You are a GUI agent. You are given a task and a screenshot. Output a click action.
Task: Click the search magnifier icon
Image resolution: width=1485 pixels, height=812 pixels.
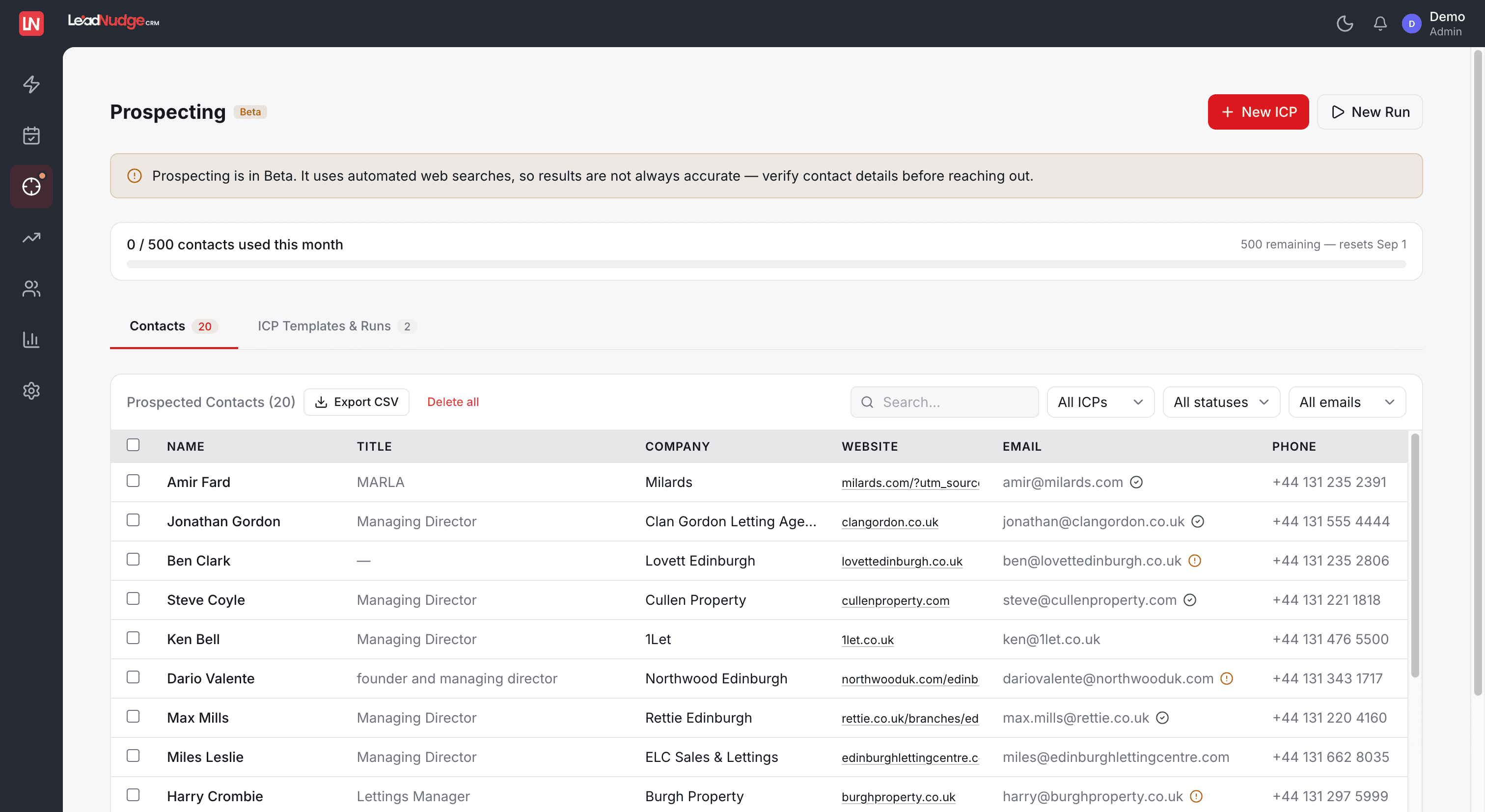(x=867, y=402)
